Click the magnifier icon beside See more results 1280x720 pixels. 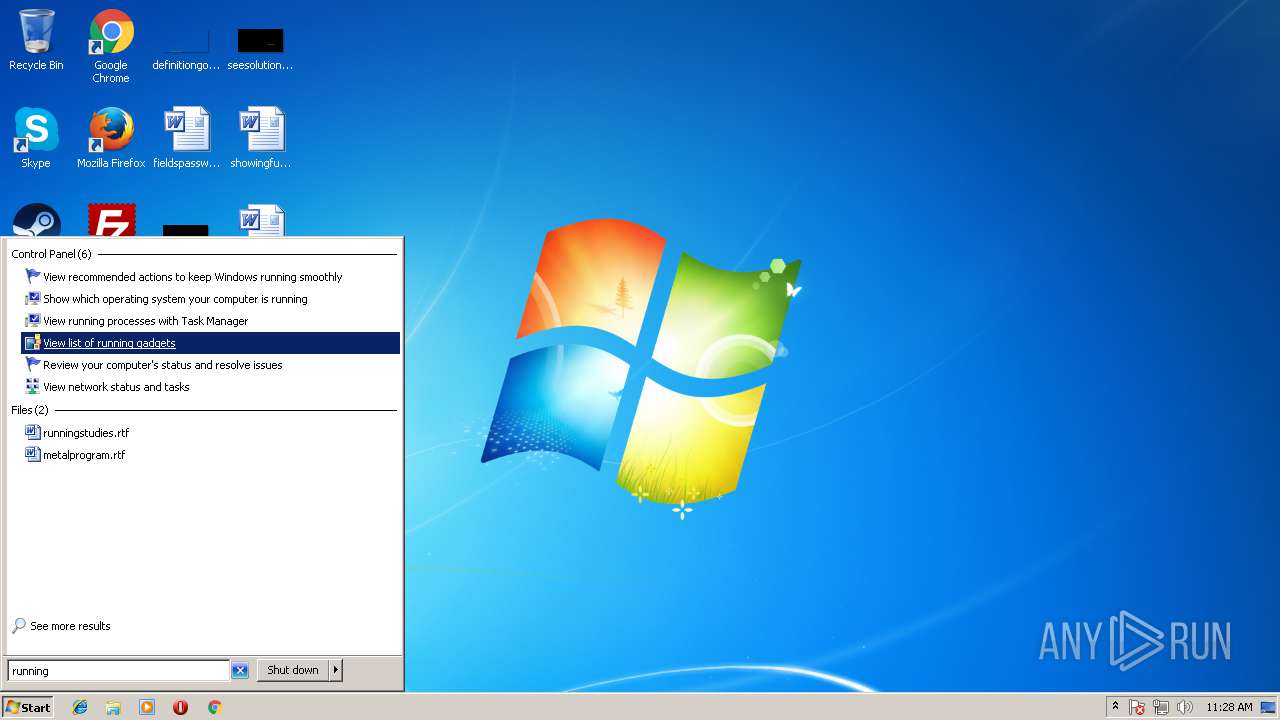(x=19, y=626)
